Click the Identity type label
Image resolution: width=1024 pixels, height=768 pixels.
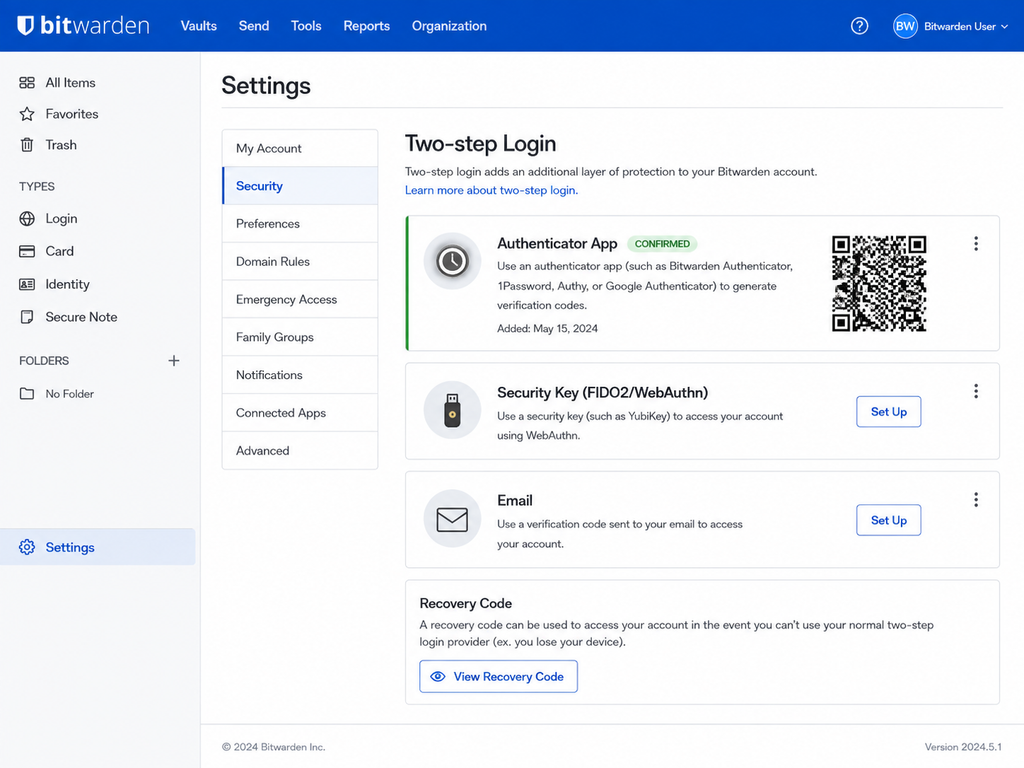coord(67,284)
